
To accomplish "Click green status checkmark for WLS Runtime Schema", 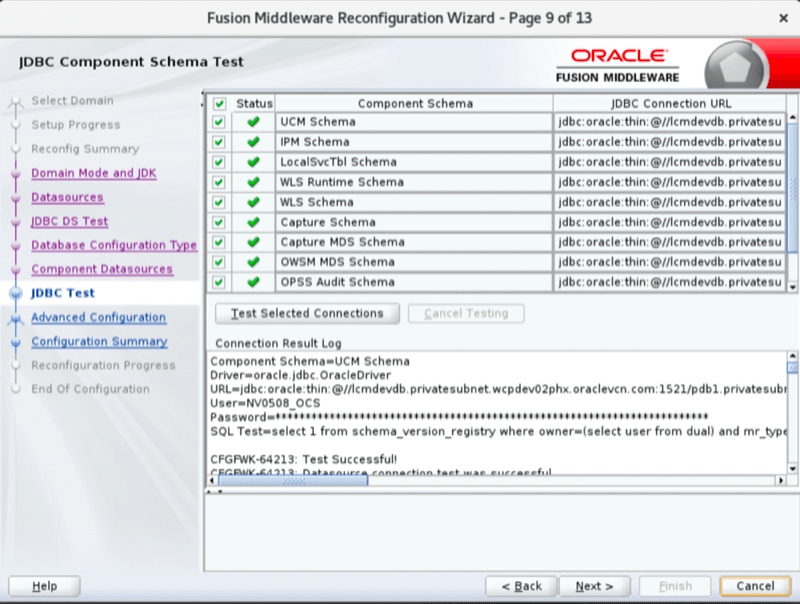I will pyautogui.click(x=253, y=182).
